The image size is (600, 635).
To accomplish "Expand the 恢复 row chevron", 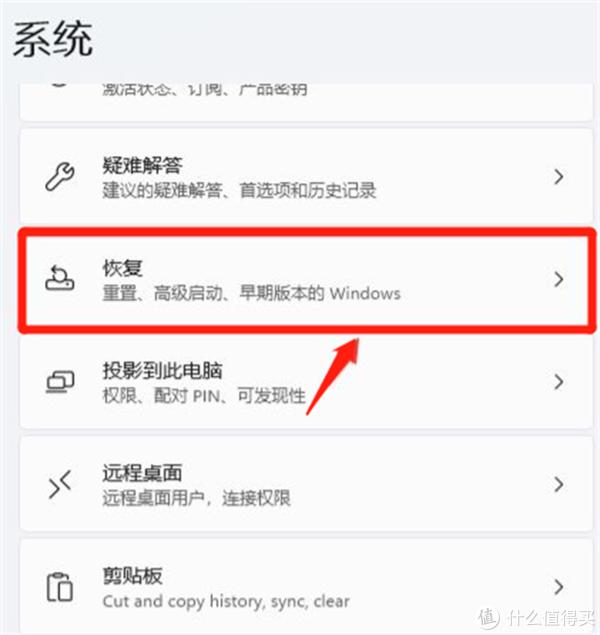I will coord(559,279).
